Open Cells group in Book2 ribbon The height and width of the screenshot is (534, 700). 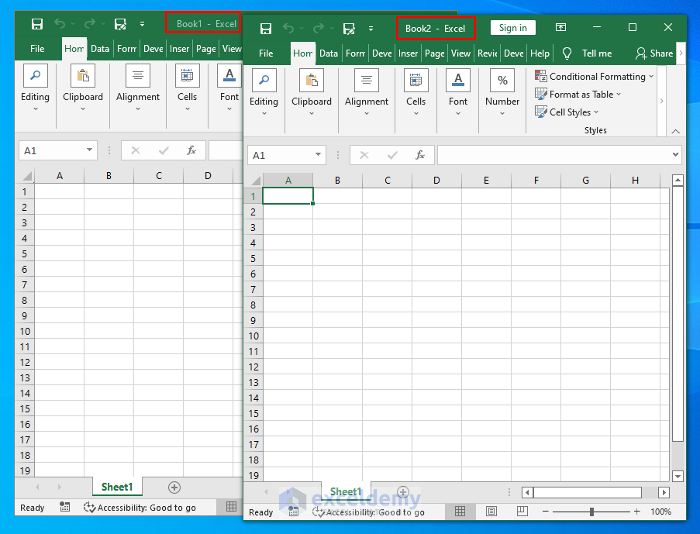point(416,92)
